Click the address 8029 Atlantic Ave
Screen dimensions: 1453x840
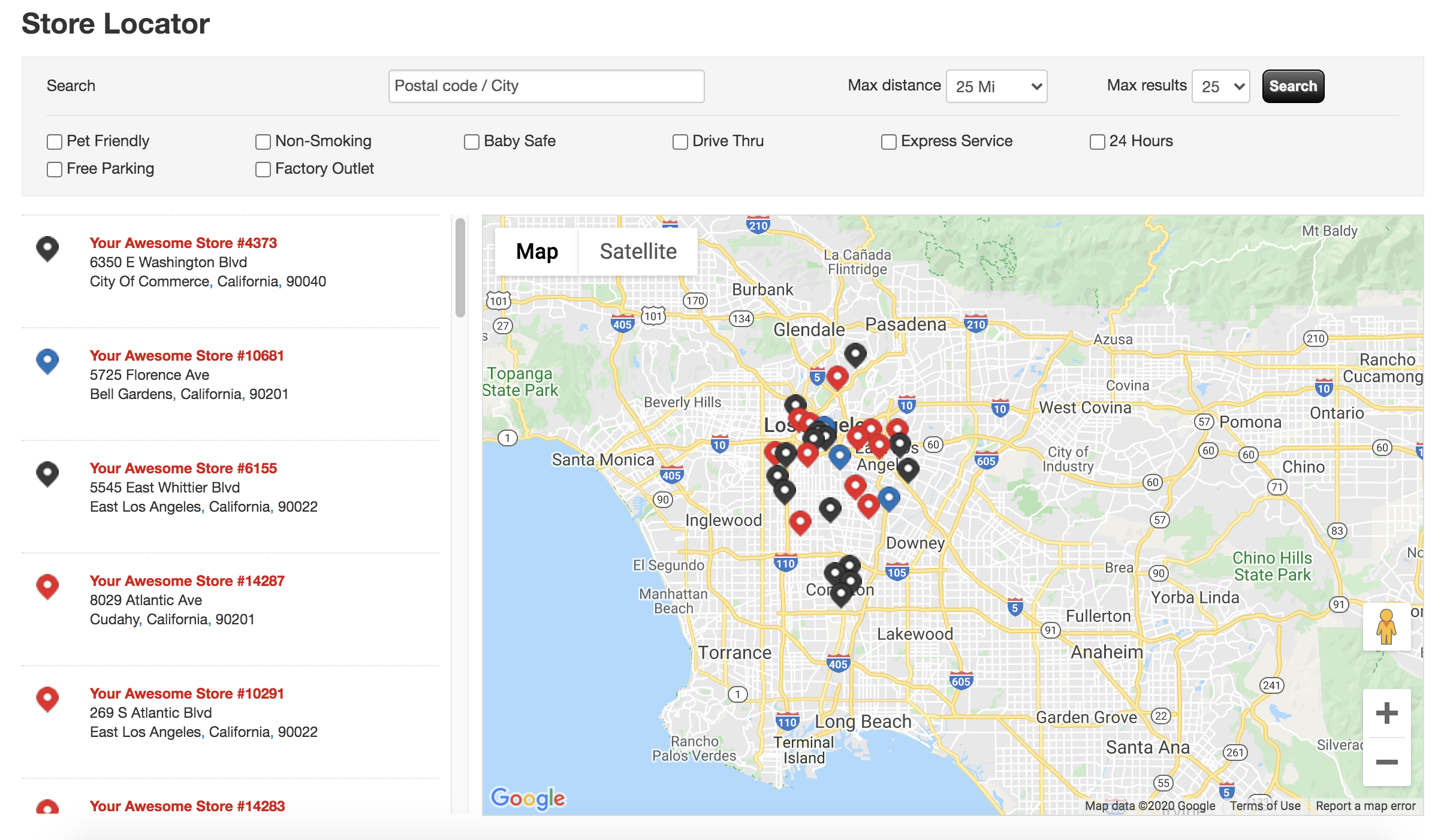click(146, 600)
